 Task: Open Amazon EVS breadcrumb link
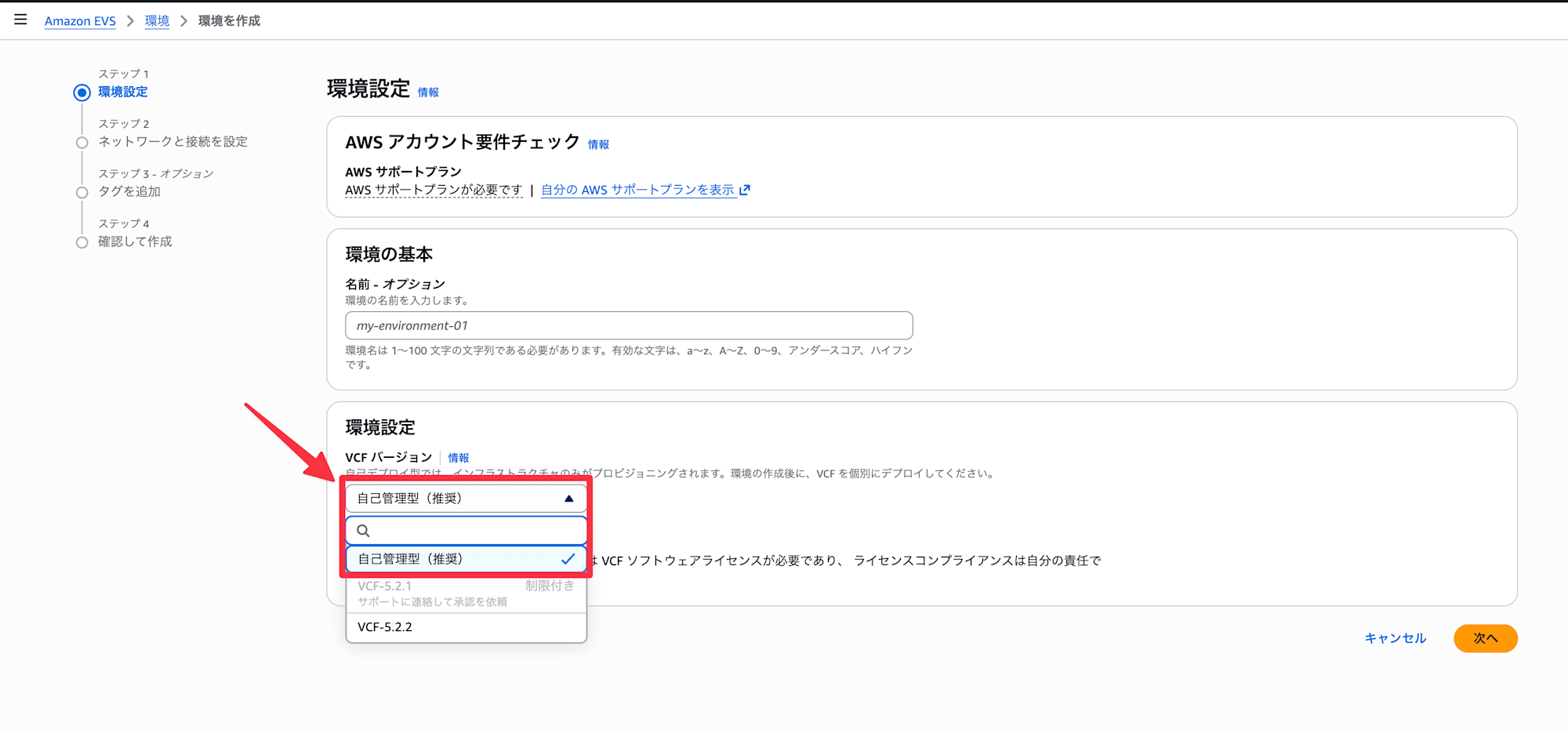click(80, 21)
